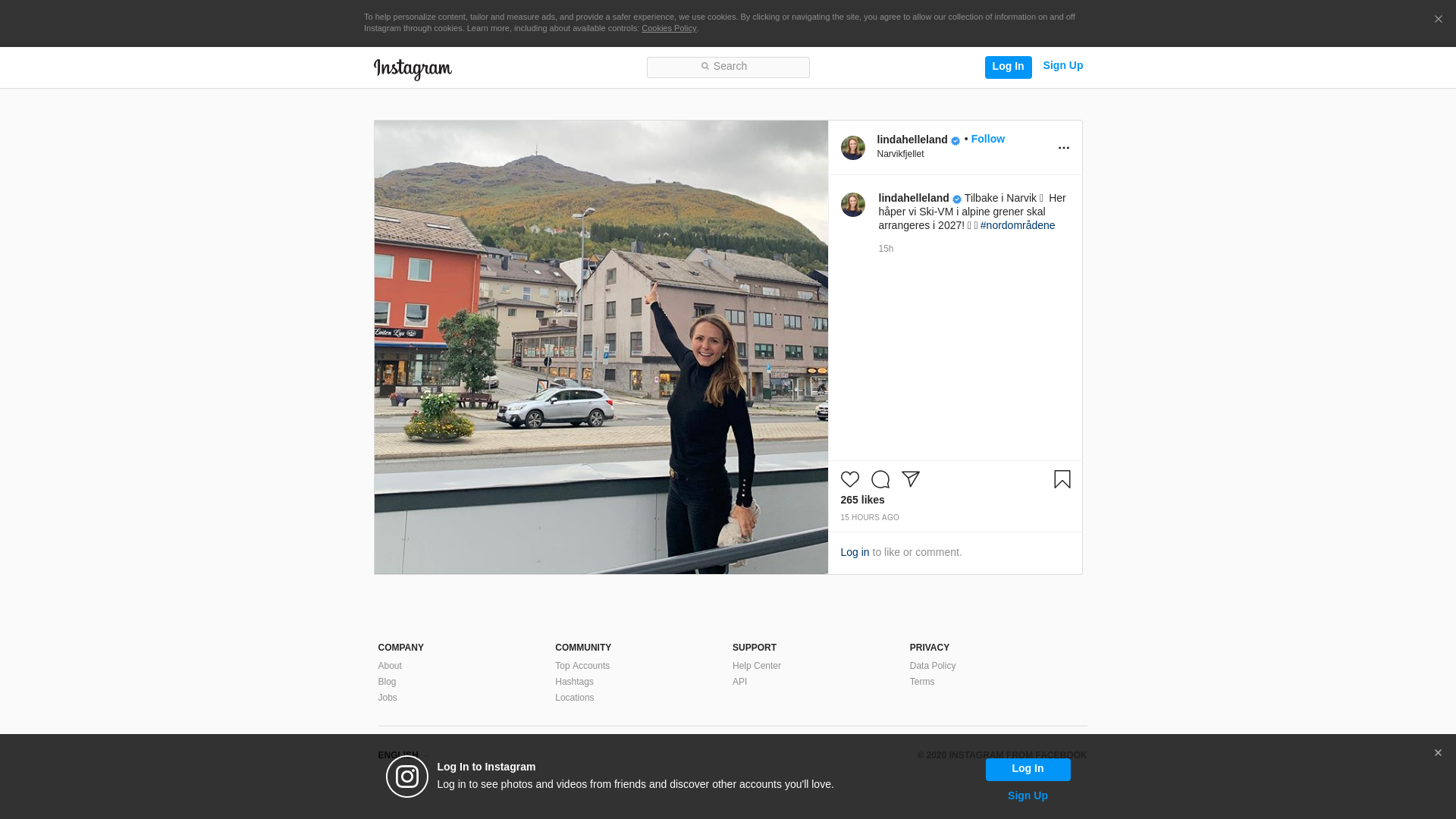This screenshot has width=1456, height=819.
Task: Click search magnifier icon
Action: [704, 67]
